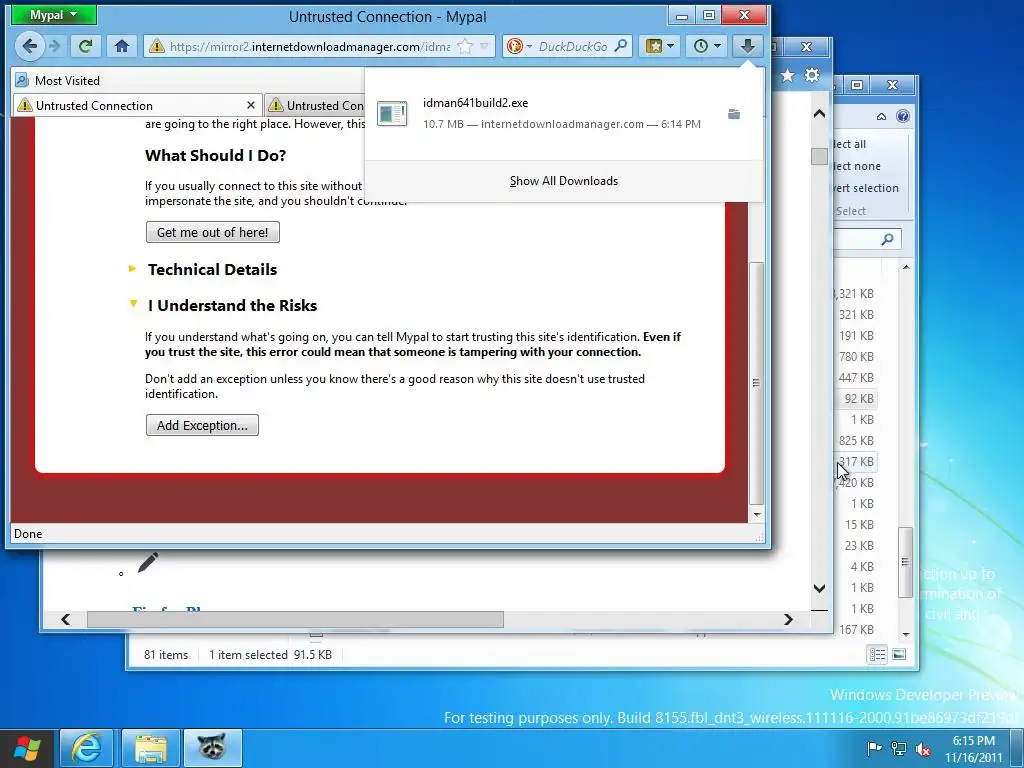
Task: Open the Home page icon
Action: 121,46
